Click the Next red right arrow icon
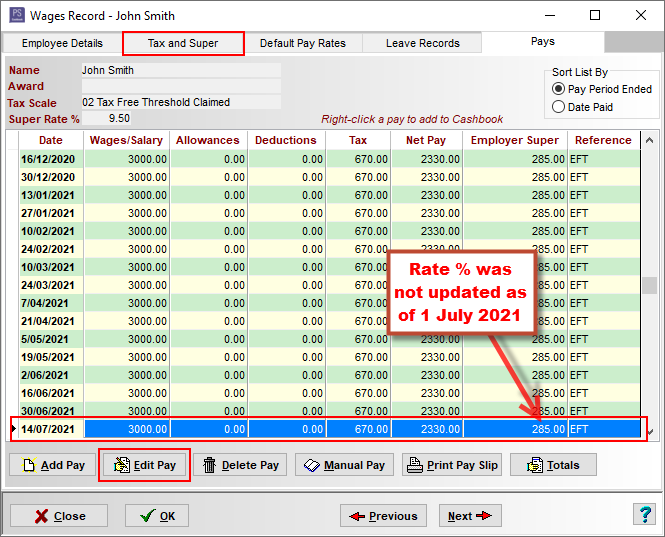The width and height of the screenshot is (665, 537). coord(484,516)
